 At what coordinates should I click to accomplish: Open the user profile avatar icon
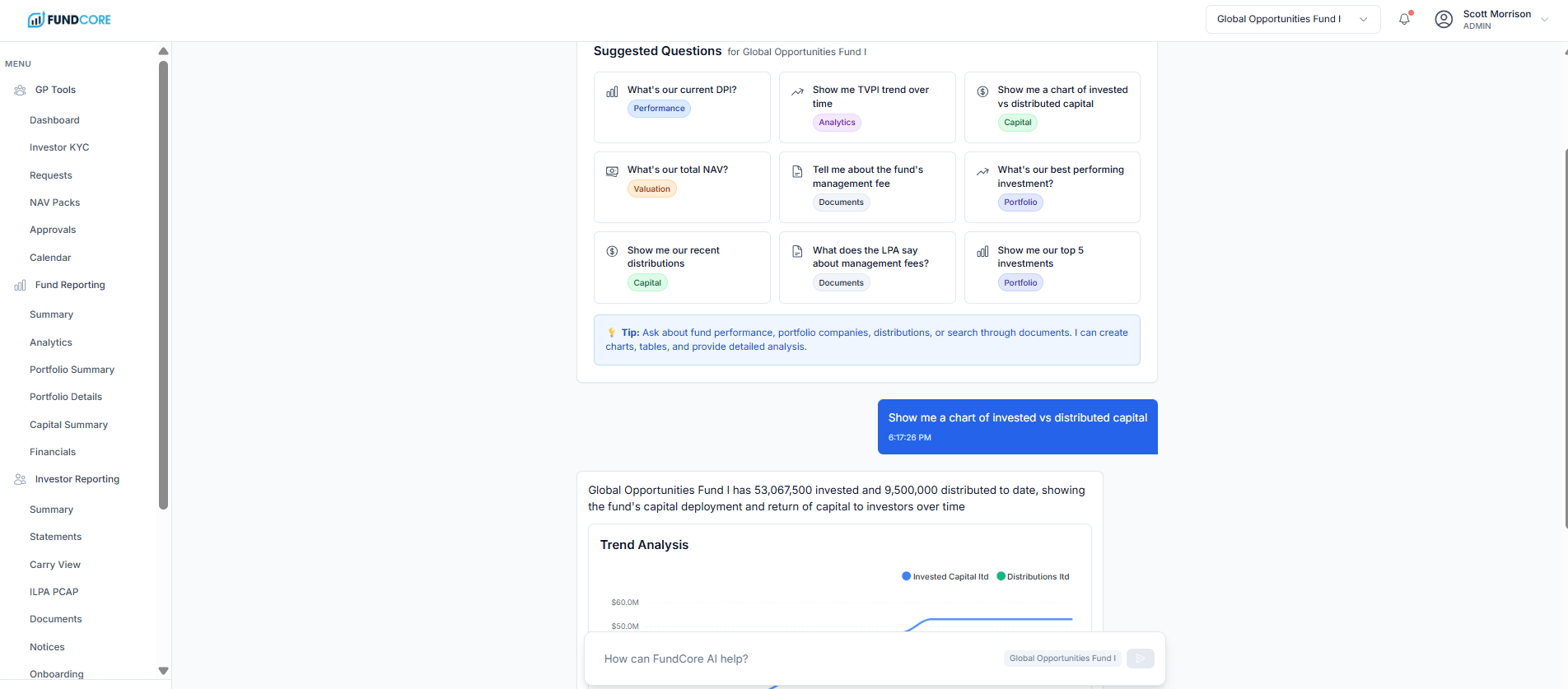1444,19
